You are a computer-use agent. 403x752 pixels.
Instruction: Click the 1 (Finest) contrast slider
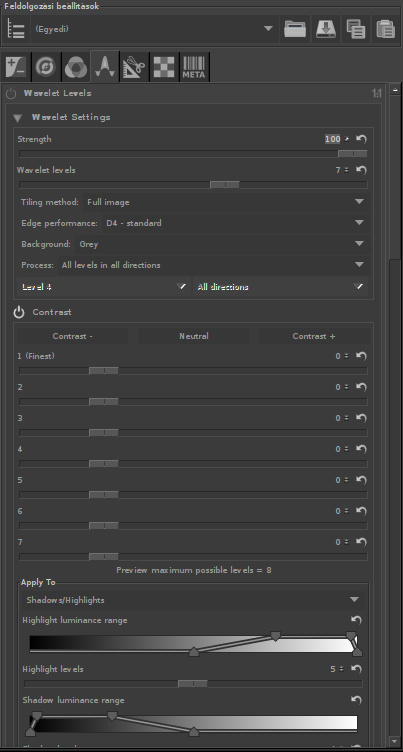tap(193, 371)
